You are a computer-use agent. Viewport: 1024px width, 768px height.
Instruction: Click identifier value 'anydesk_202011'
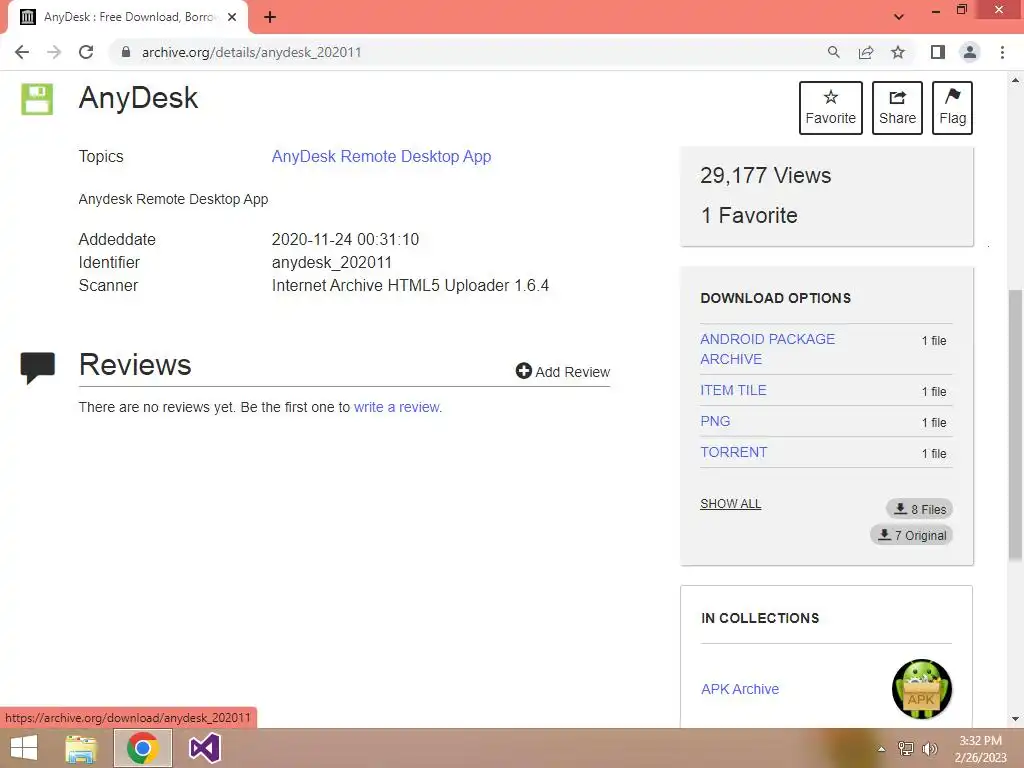coord(332,263)
